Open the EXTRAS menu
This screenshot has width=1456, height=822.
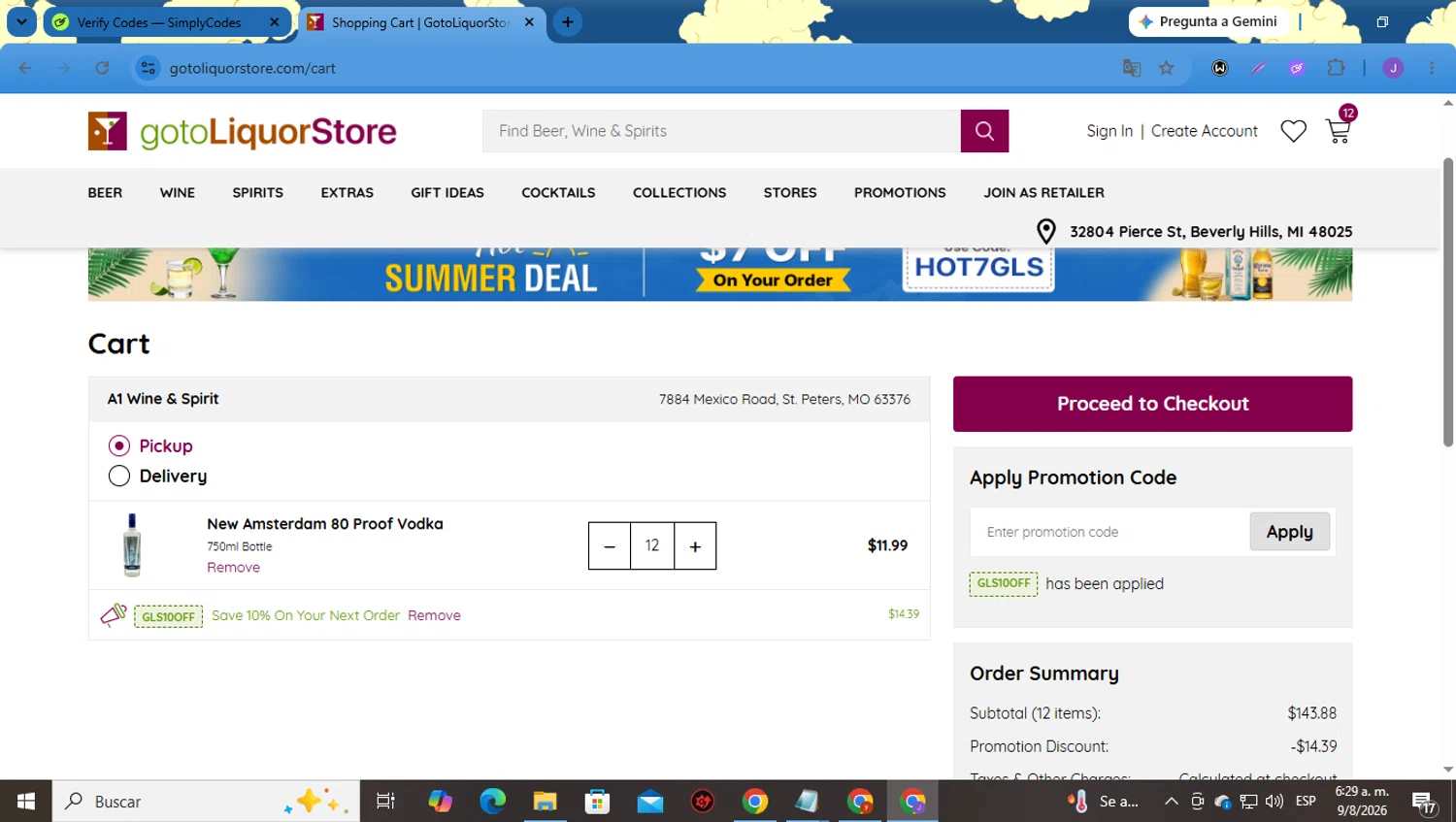(x=347, y=192)
